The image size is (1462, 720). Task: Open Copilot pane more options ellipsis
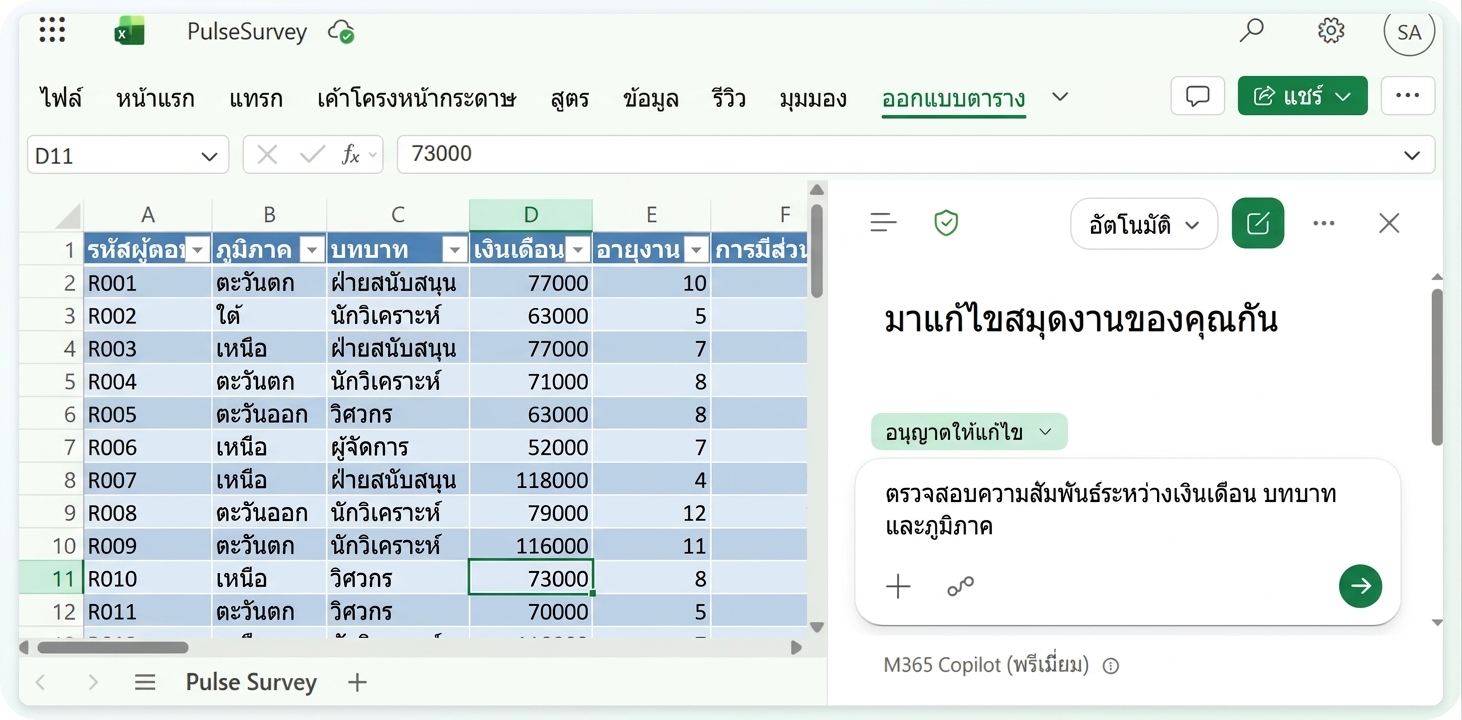(1324, 223)
